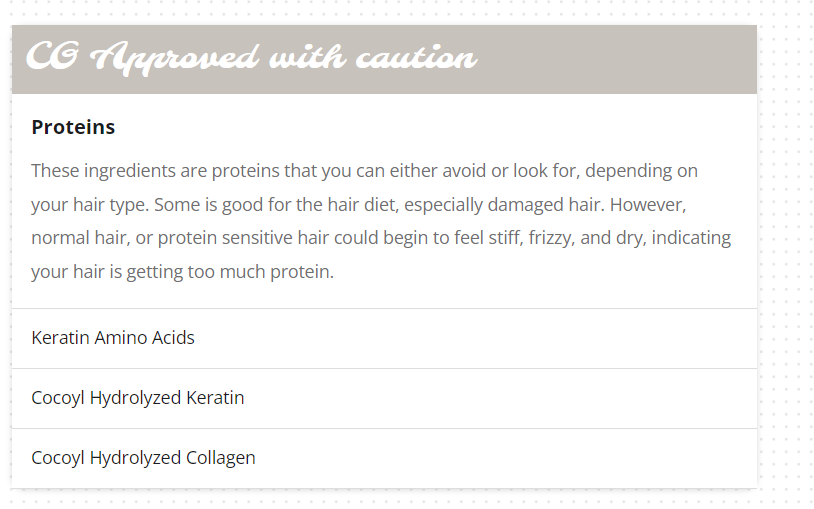Click the word 'However,' in the description
The width and height of the screenshot is (814, 509).
coord(648,205)
